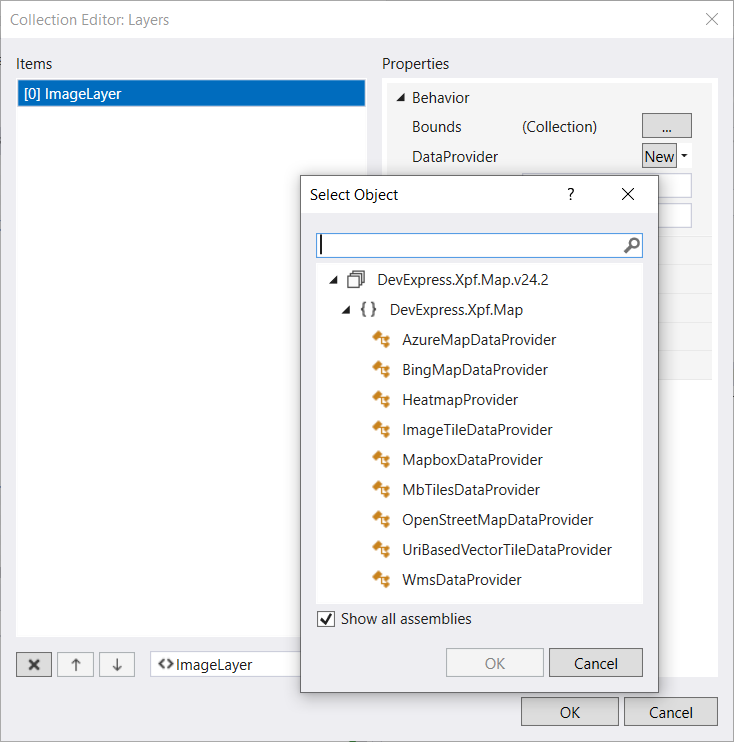
Task: Select WmsDataProvider in the tree
Action: click(x=462, y=580)
